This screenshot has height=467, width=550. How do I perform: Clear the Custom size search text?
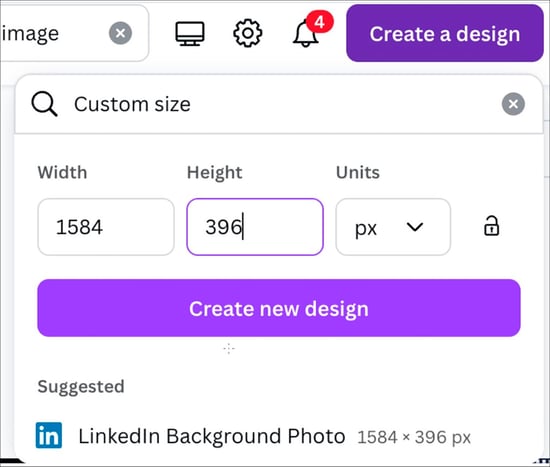click(x=513, y=104)
